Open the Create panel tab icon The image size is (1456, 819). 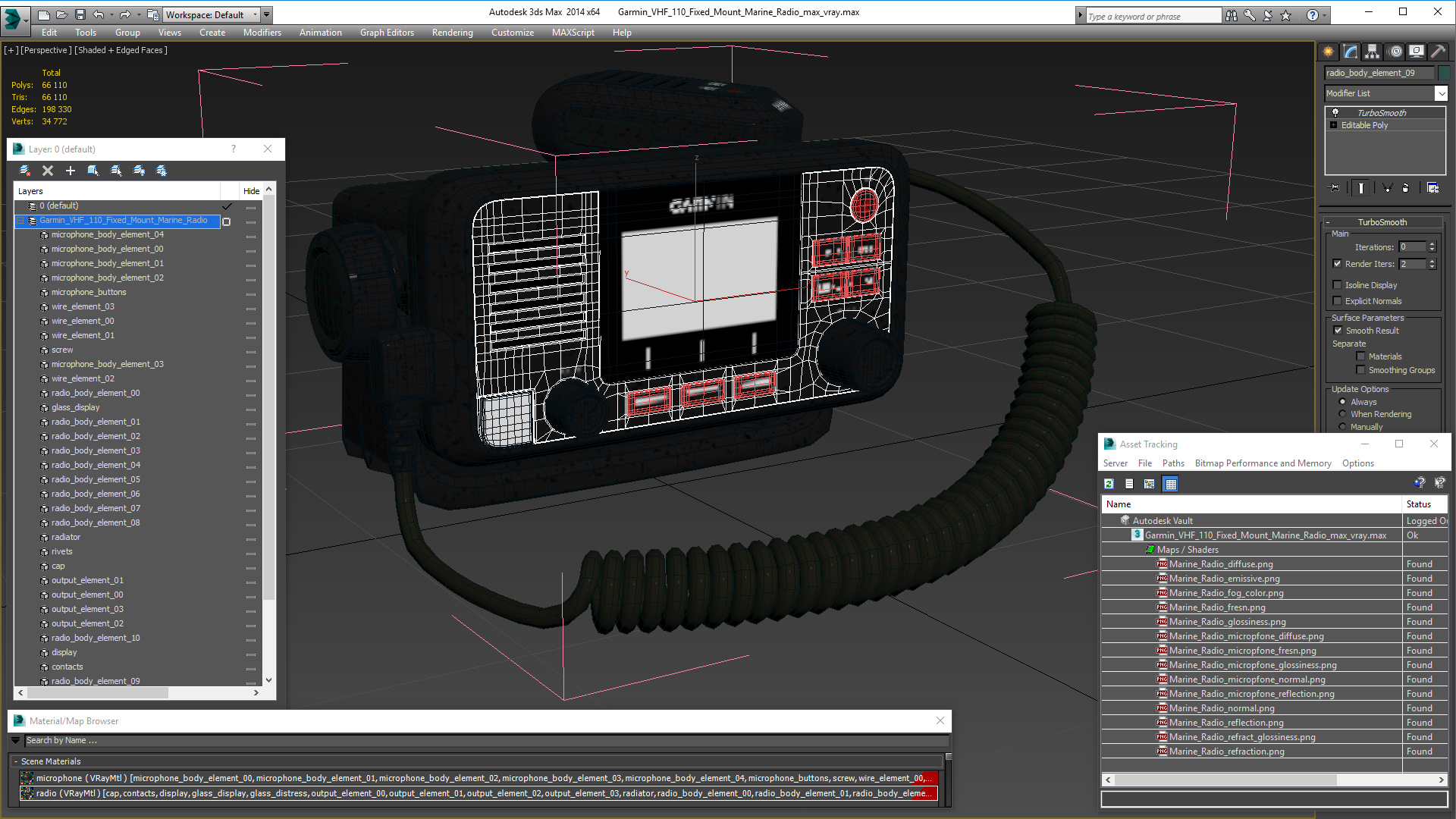click(1329, 52)
